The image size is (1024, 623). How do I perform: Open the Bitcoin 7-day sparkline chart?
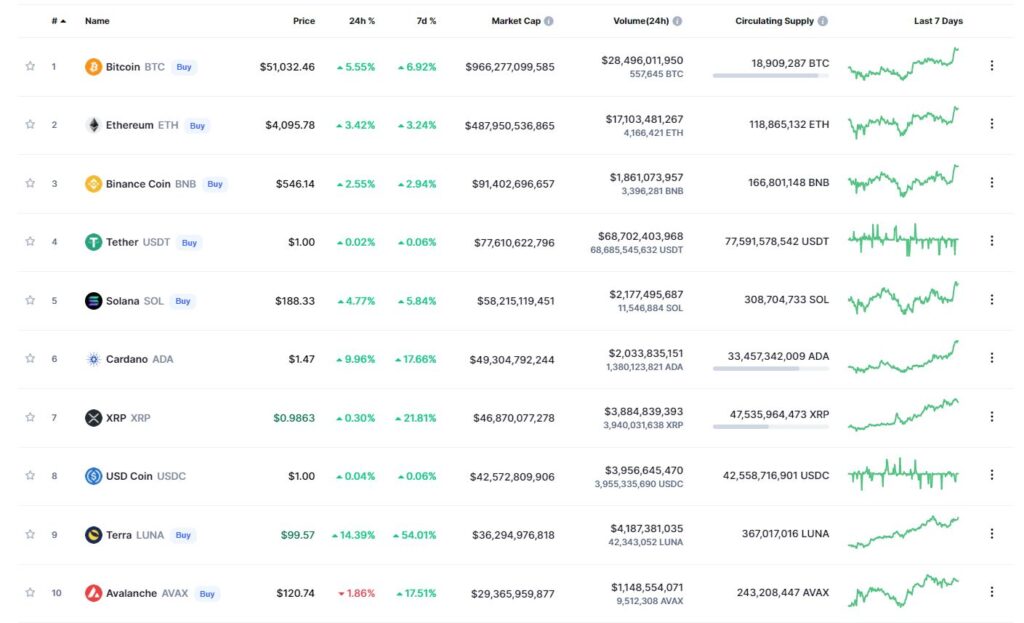pyautogui.click(x=903, y=64)
